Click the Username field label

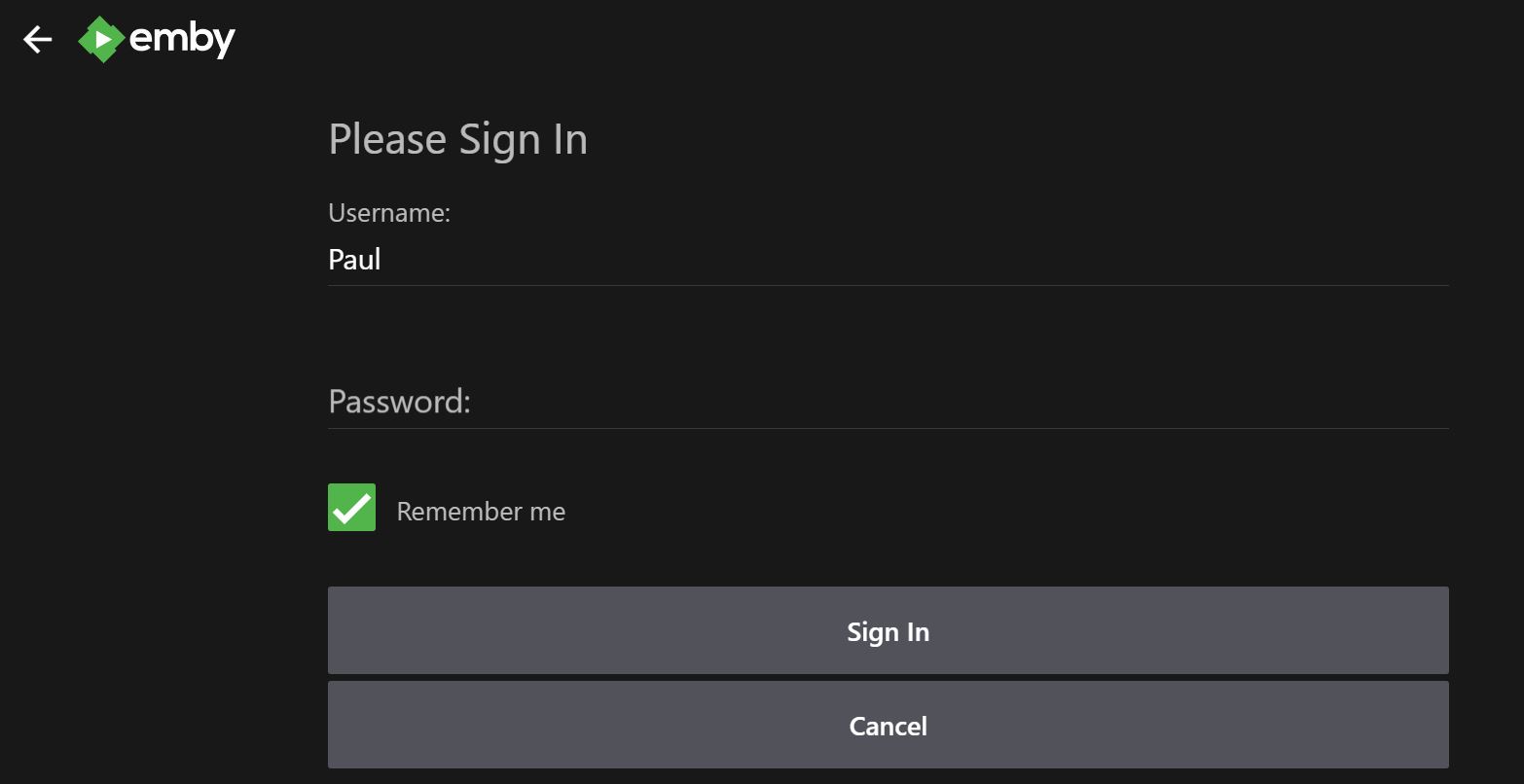(389, 212)
